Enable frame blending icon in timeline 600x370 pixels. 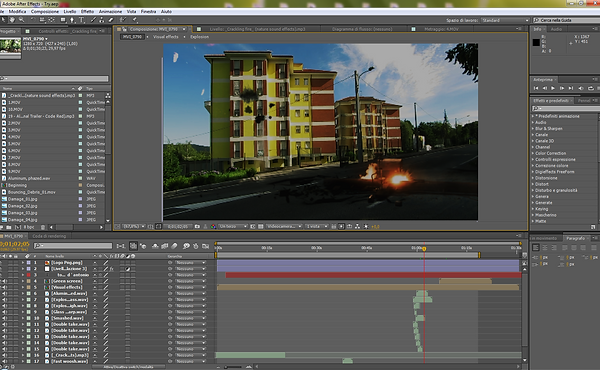[165, 246]
